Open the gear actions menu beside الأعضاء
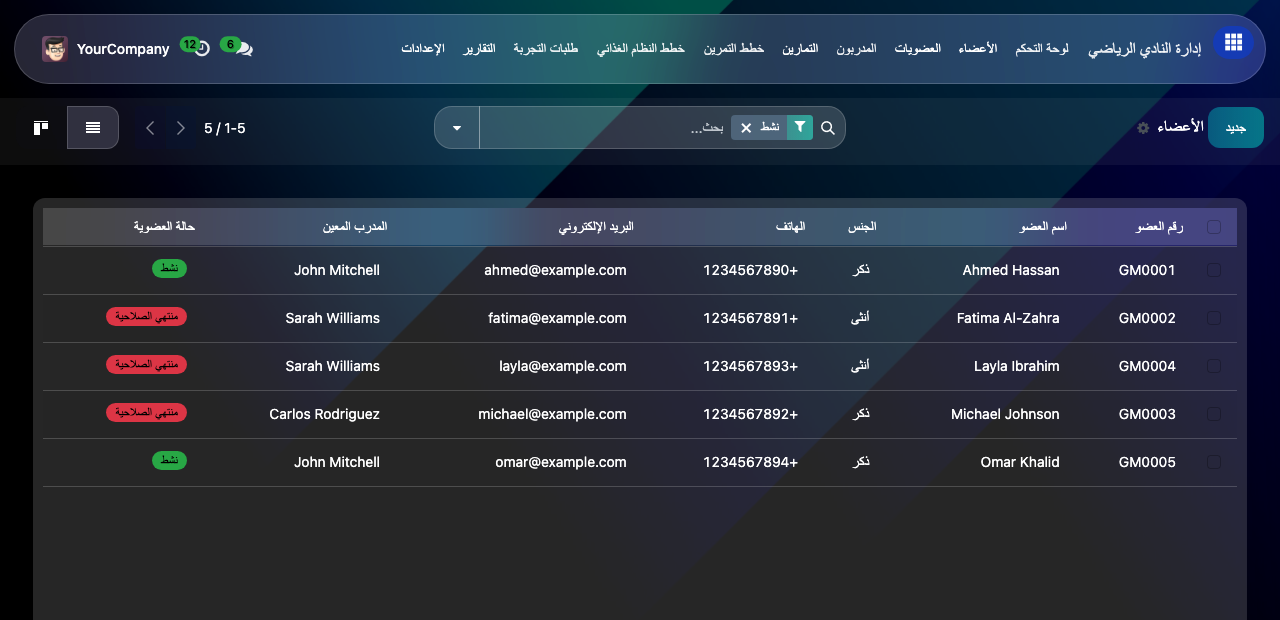Viewport: 1280px width, 620px height. [1143, 128]
